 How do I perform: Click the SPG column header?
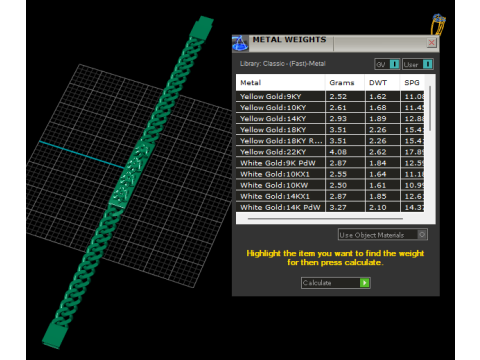[x=412, y=83]
